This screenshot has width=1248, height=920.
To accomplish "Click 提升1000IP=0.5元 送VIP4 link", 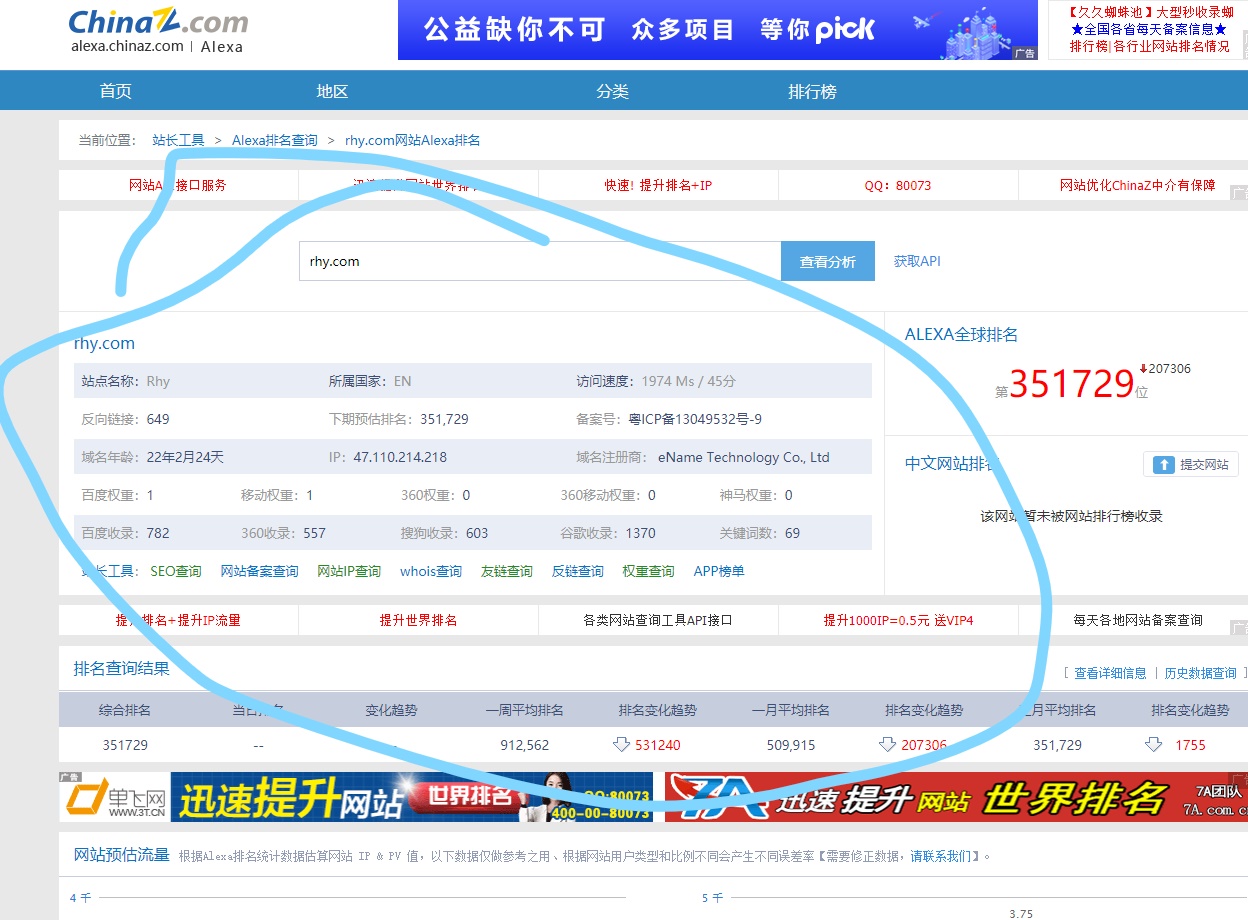I will click(x=898, y=620).
